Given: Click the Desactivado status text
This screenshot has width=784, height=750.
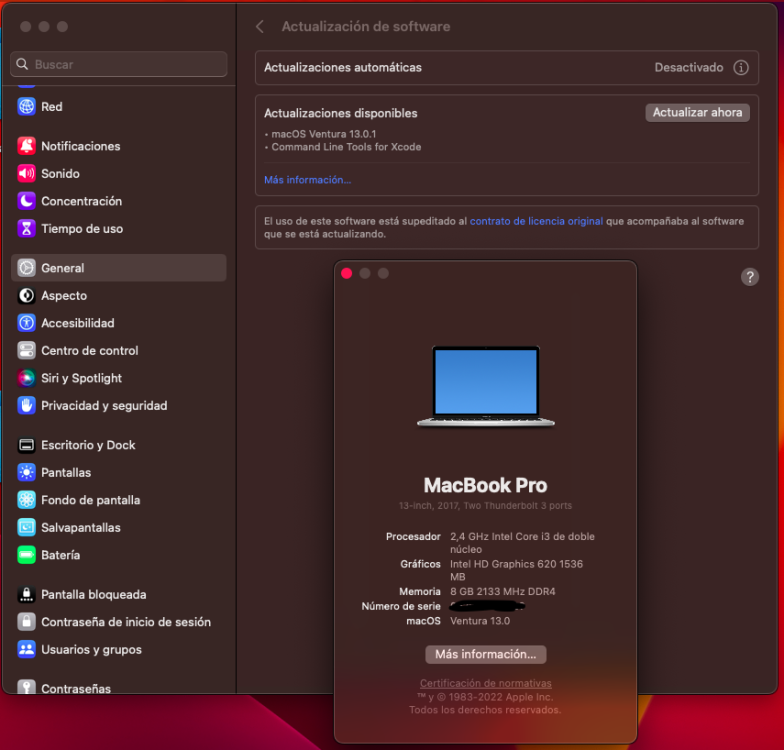Looking at the screenshot, I should click(689, 68).
